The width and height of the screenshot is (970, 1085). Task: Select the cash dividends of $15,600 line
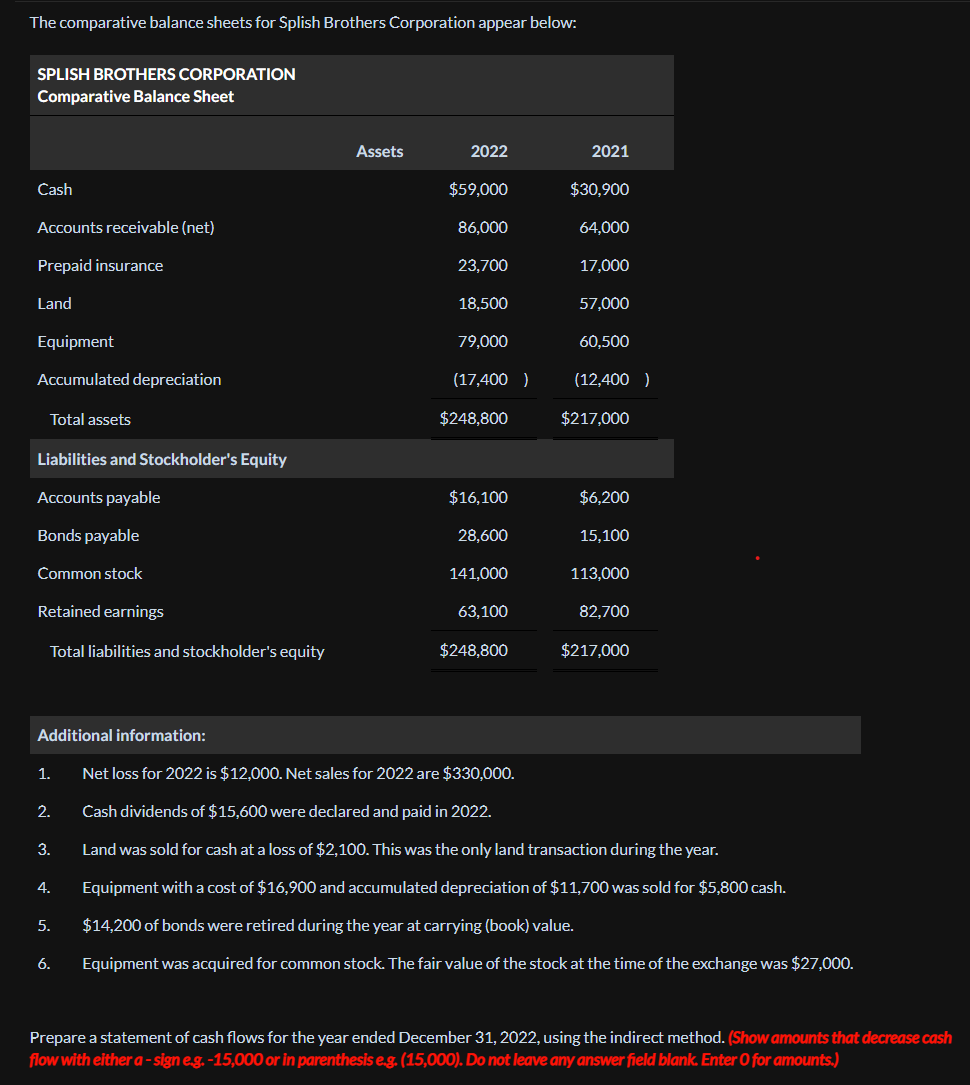click(287, 812)
